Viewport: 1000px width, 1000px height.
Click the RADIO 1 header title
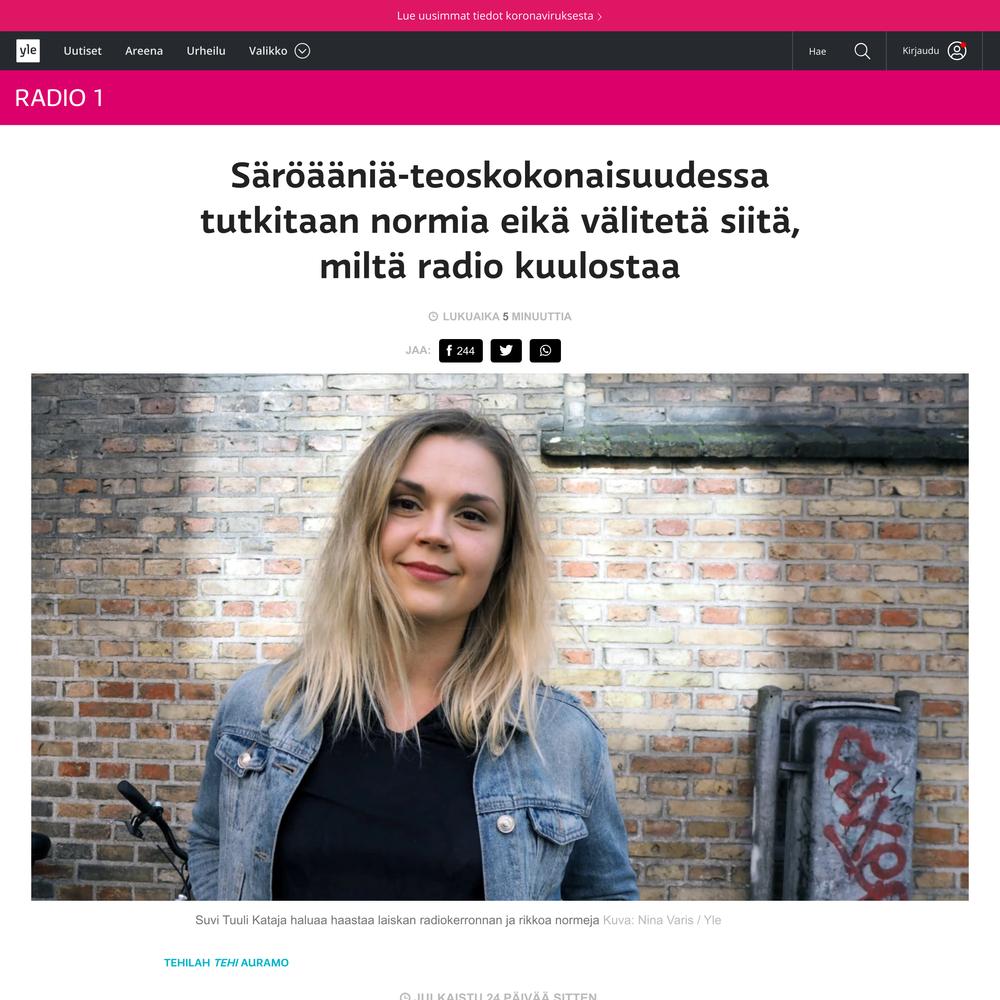59,98
